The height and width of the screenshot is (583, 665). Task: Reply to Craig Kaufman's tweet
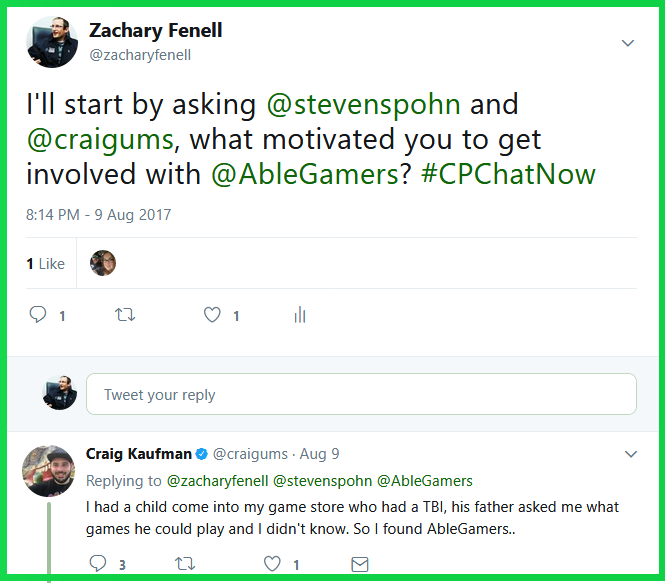pyautogui.click(x=97, y=564)
